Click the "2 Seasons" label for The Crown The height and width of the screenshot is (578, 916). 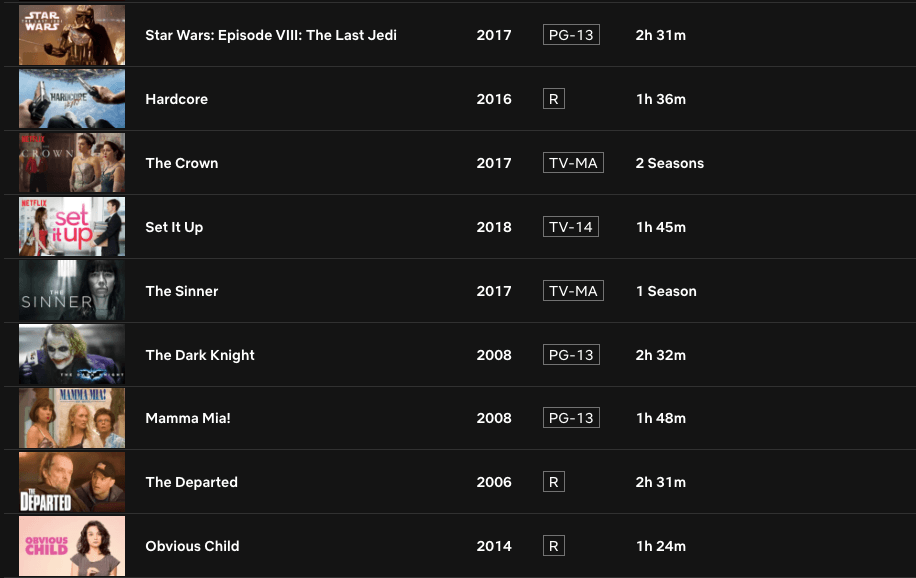tap(670, 163)
